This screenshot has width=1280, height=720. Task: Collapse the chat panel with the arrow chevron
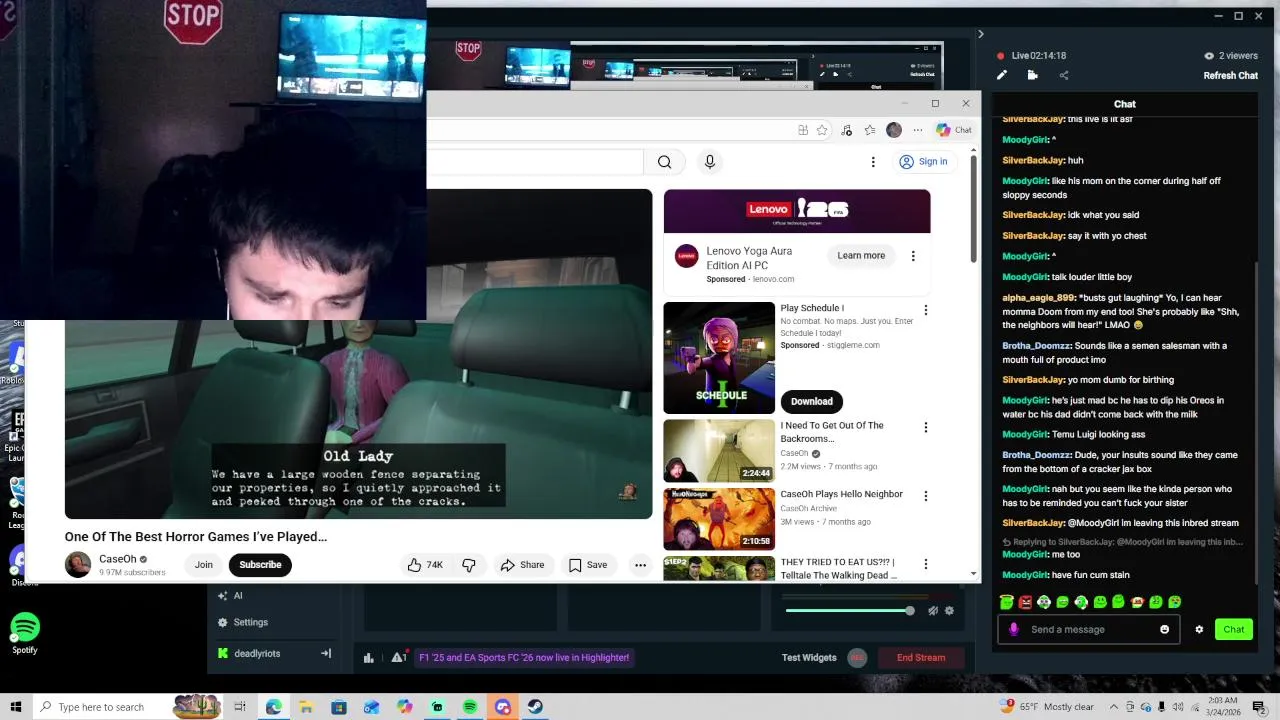click(980, 34)
